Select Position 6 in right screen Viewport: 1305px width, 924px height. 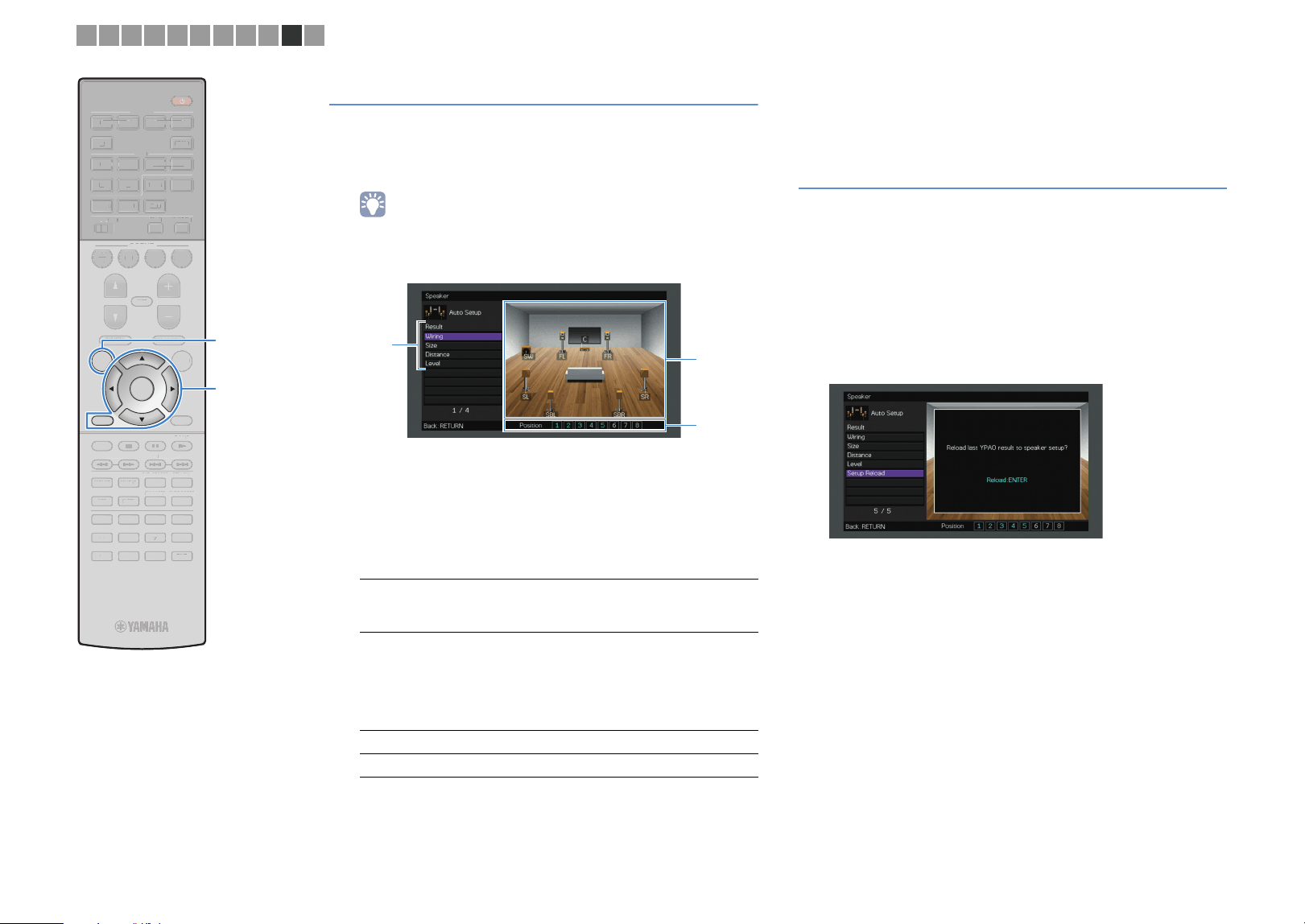pyautogui.click(x=1036, y=526)
